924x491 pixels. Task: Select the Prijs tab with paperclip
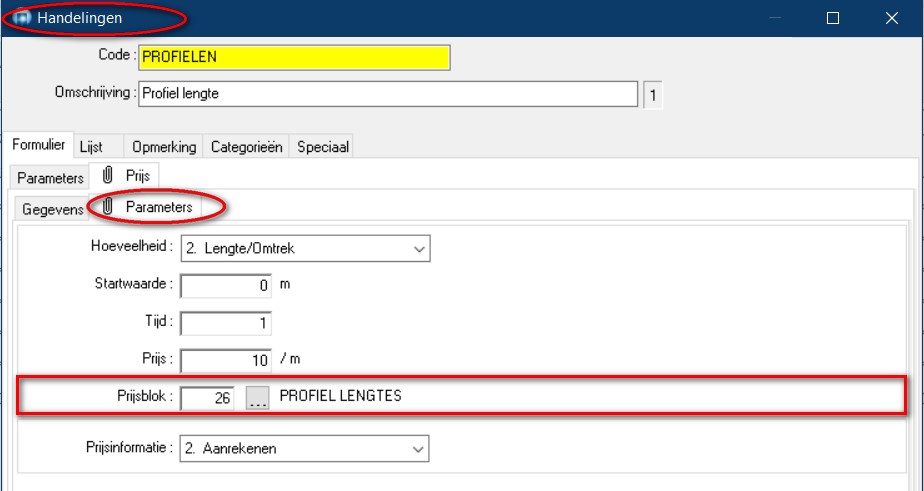point(124,176)
